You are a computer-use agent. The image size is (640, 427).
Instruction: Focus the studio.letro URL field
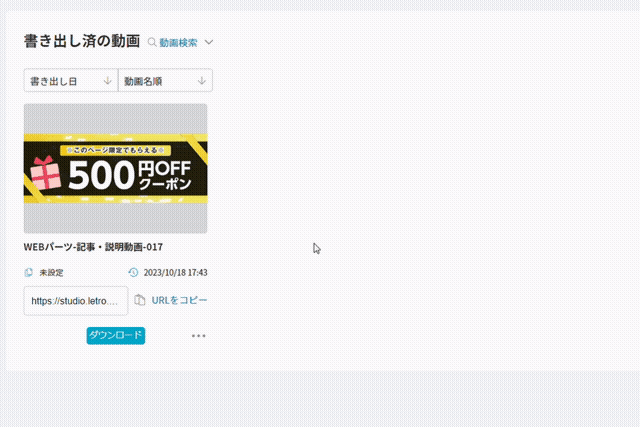tap(75, 300)
